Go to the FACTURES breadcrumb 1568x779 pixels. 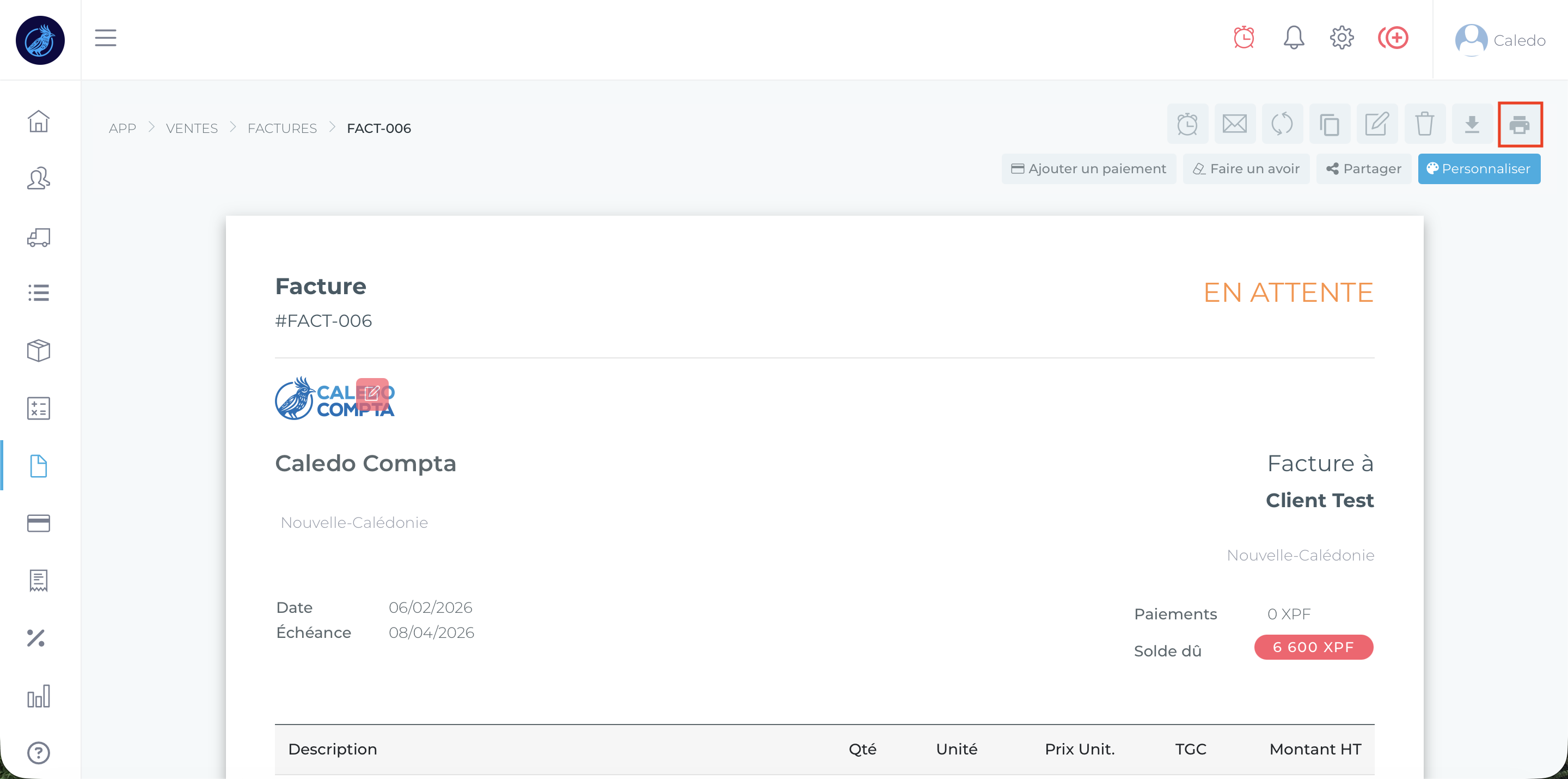[282, 129]
